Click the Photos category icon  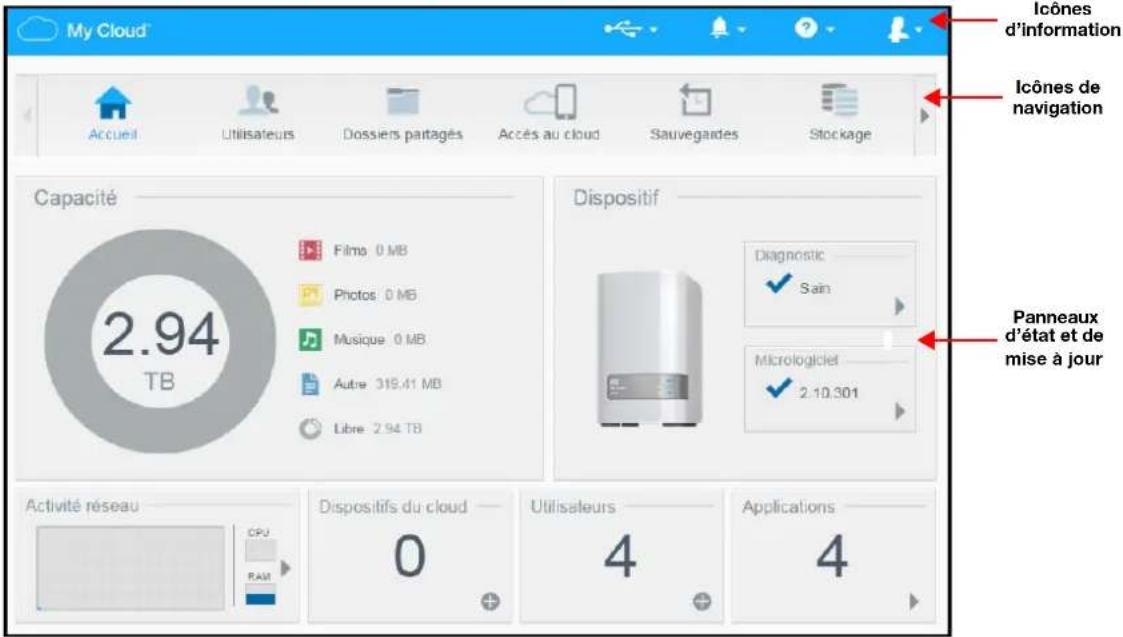click(310, 294)
